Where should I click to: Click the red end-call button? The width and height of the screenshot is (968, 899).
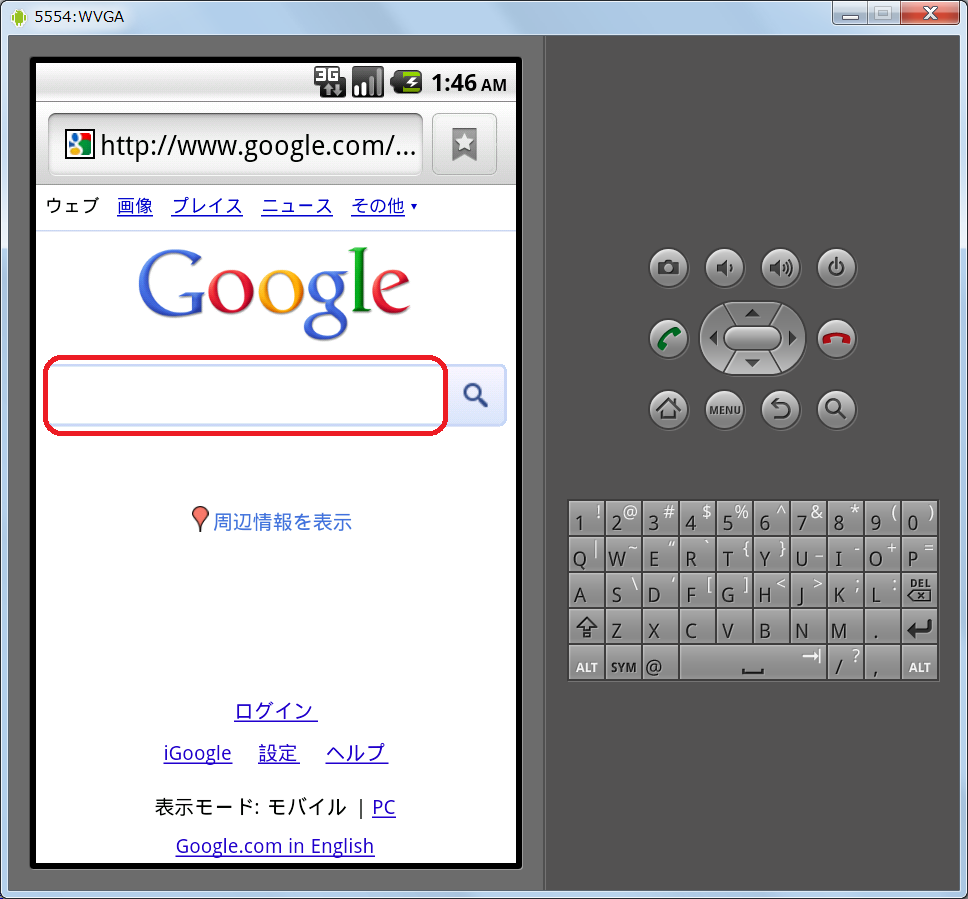[837, 338]
